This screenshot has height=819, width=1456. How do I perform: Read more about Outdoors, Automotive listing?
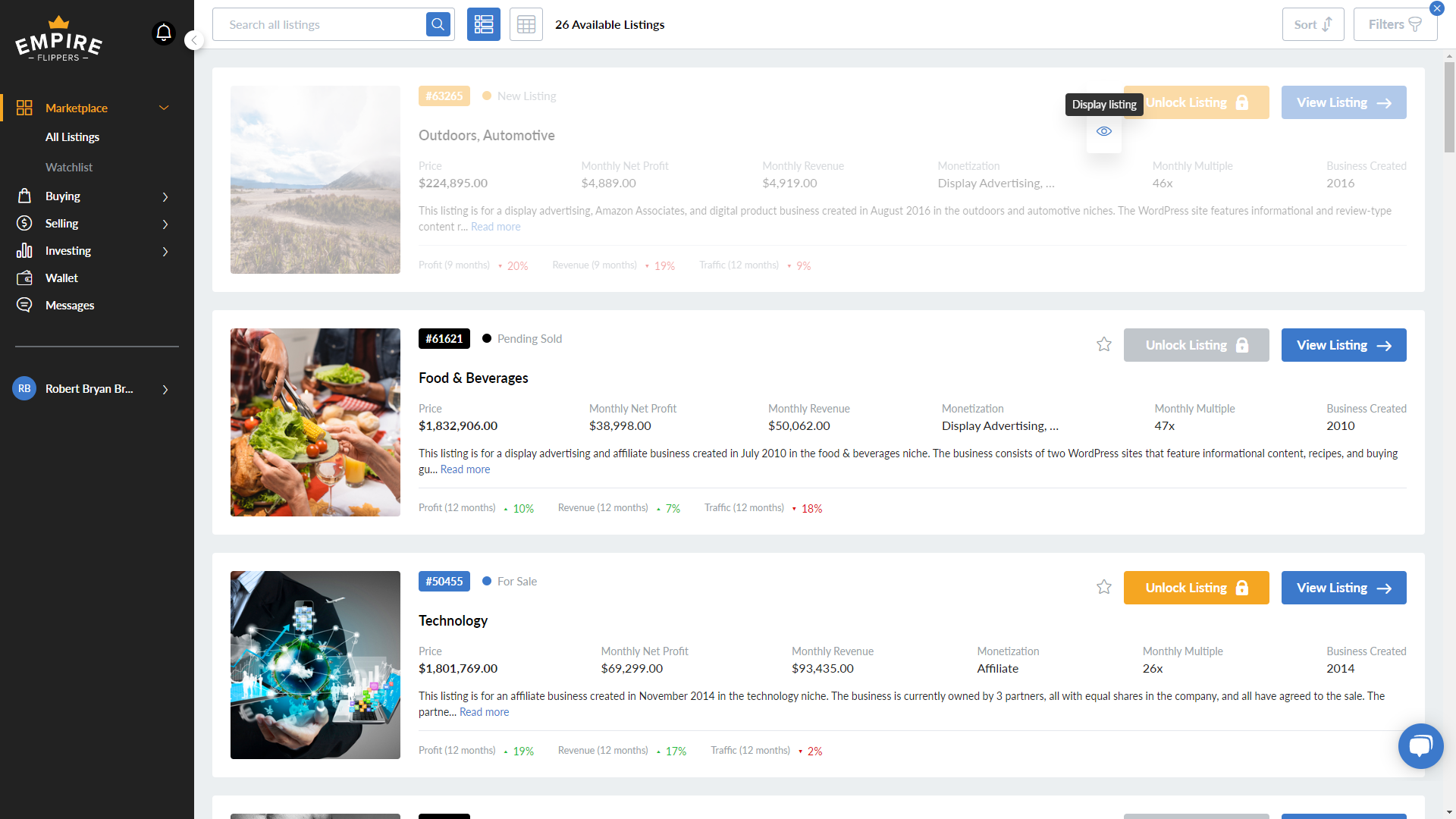[x=496, y=227]
